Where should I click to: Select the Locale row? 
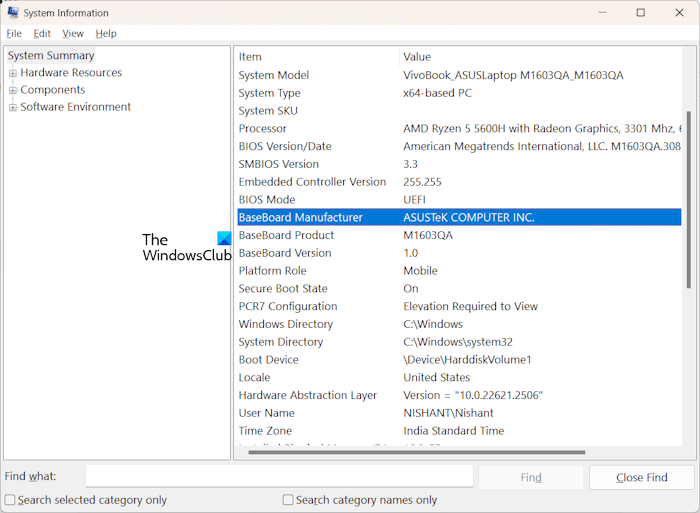[459, 378]
